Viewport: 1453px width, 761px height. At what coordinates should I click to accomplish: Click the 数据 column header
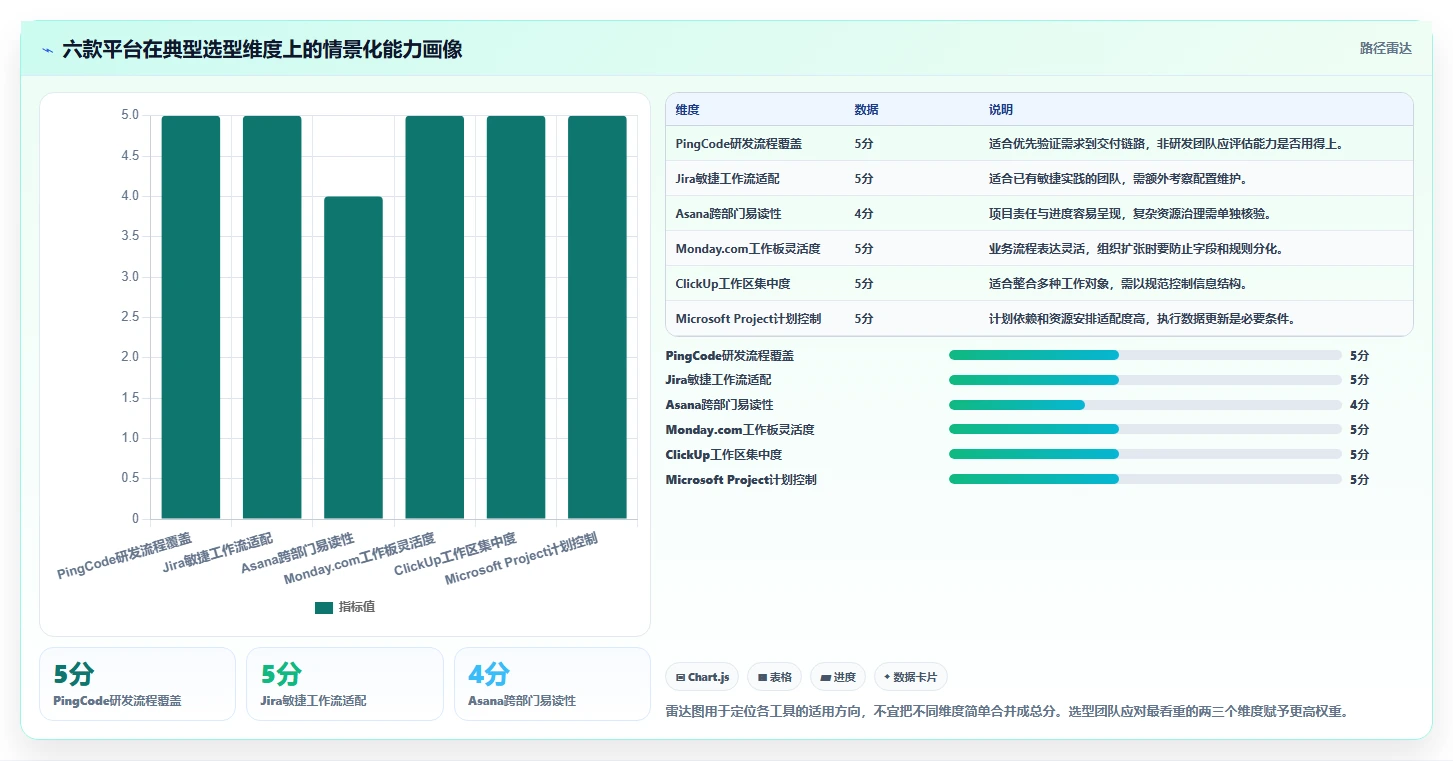click(x=866, y=109)
